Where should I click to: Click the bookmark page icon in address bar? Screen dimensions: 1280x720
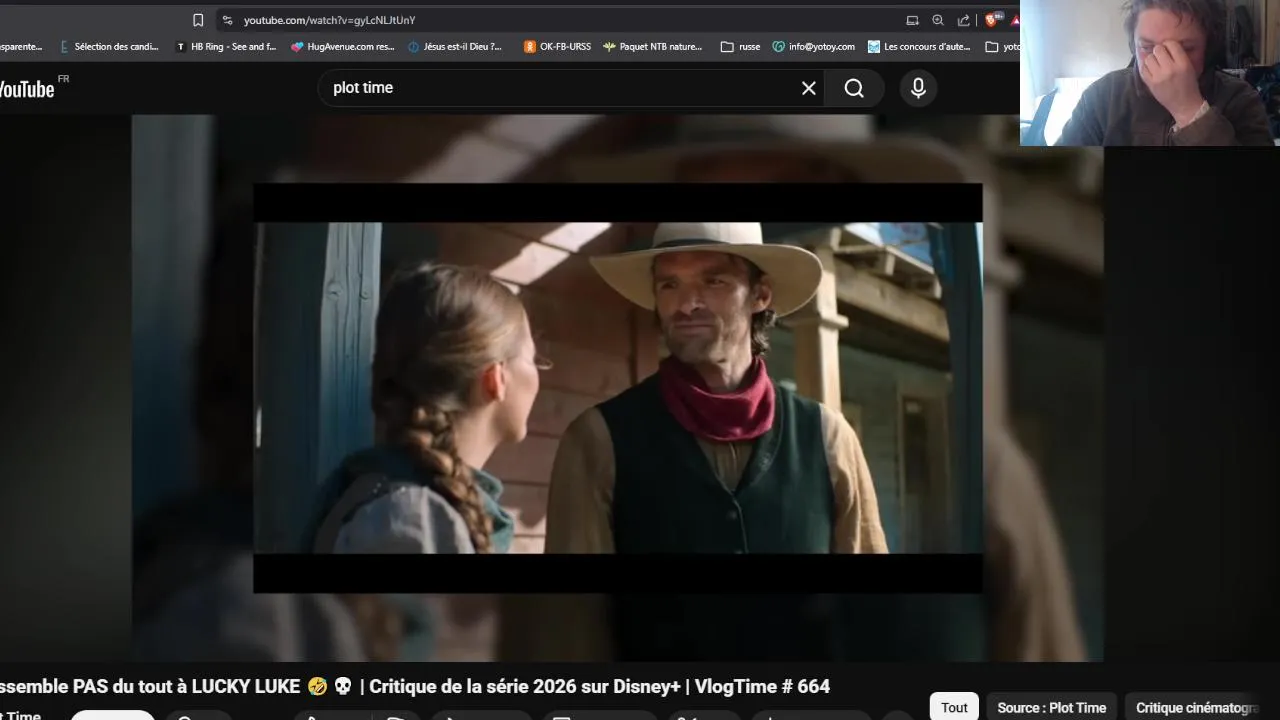coord(198,20)
